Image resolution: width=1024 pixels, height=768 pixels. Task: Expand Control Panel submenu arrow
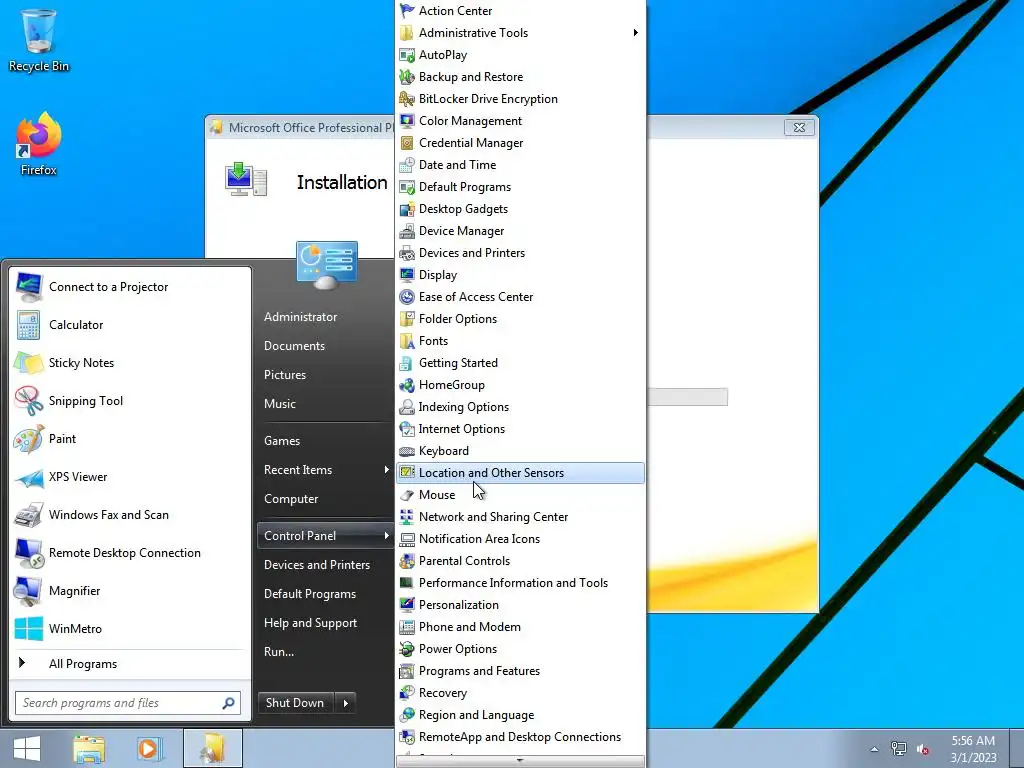[387, 536]
